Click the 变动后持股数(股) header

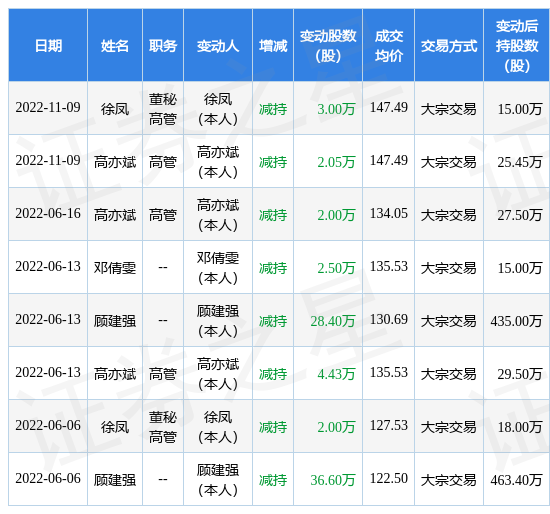pos(517,46)
